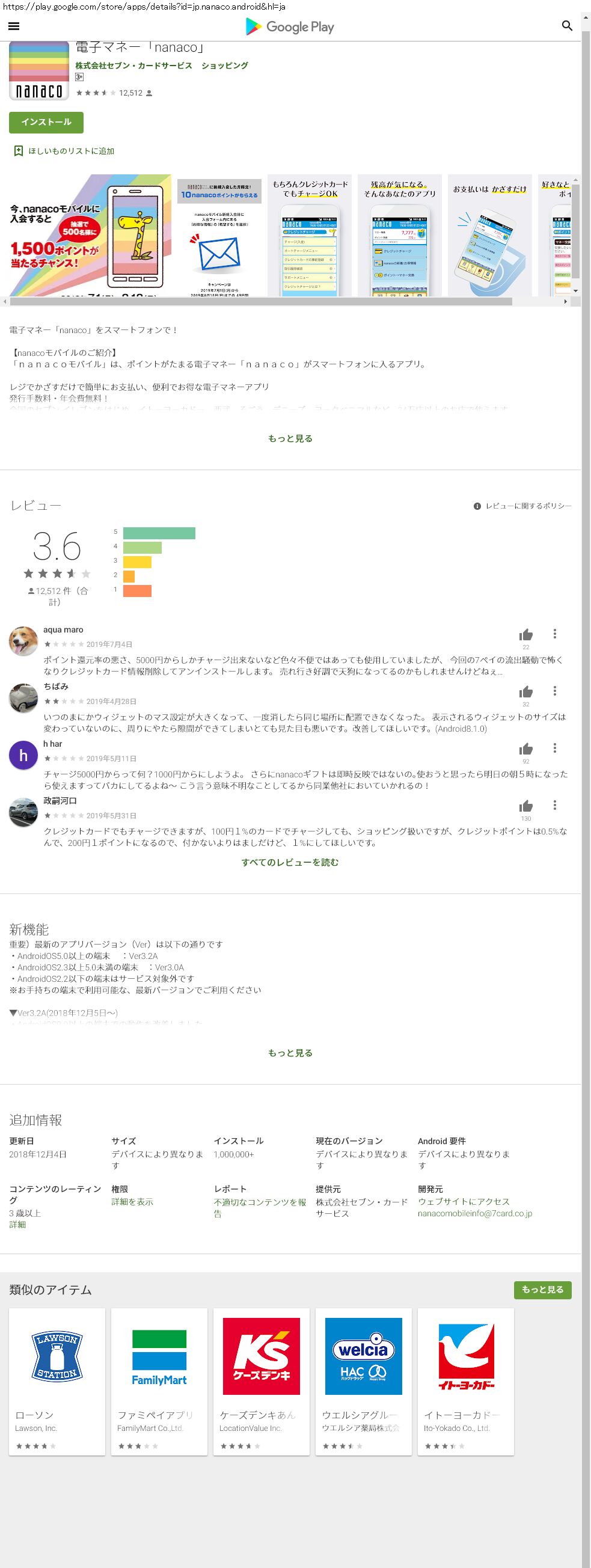Click the ウエルシア薬局株式会社 developer text
The width and height of the screenshot is (591, 1568).
pos(361,1428)
